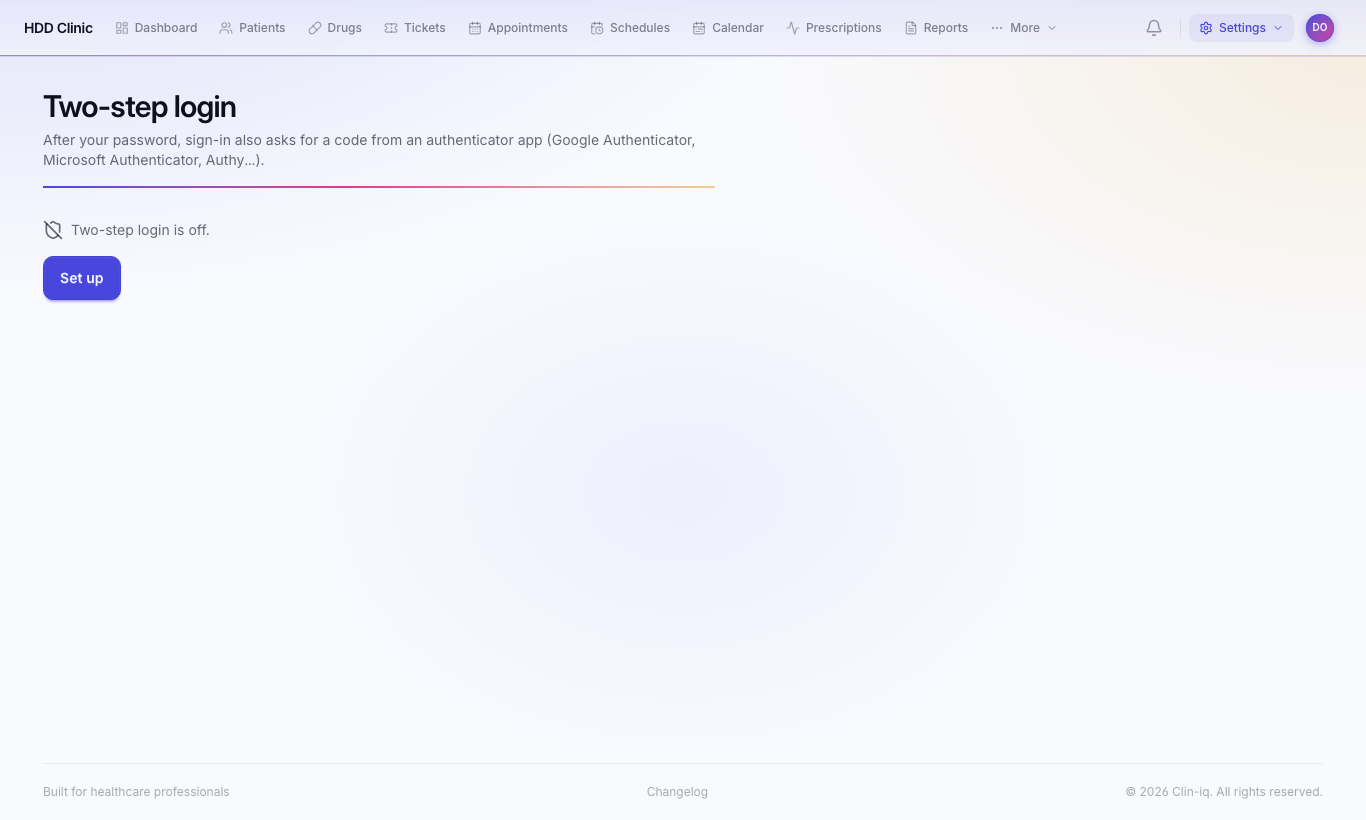Click the Set up button
The height and width of the screenshot is (820, 1366).
(x=82, y=278)
